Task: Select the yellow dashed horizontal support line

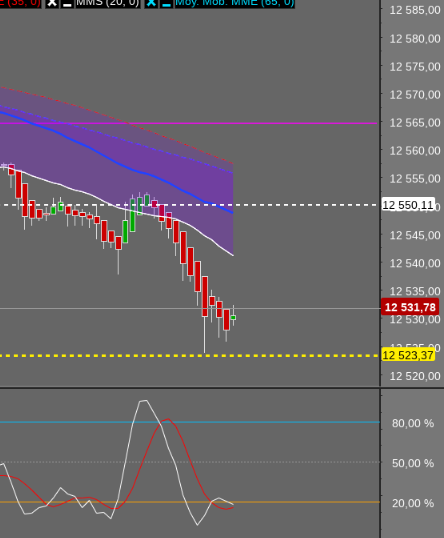Action: point(189,355)
